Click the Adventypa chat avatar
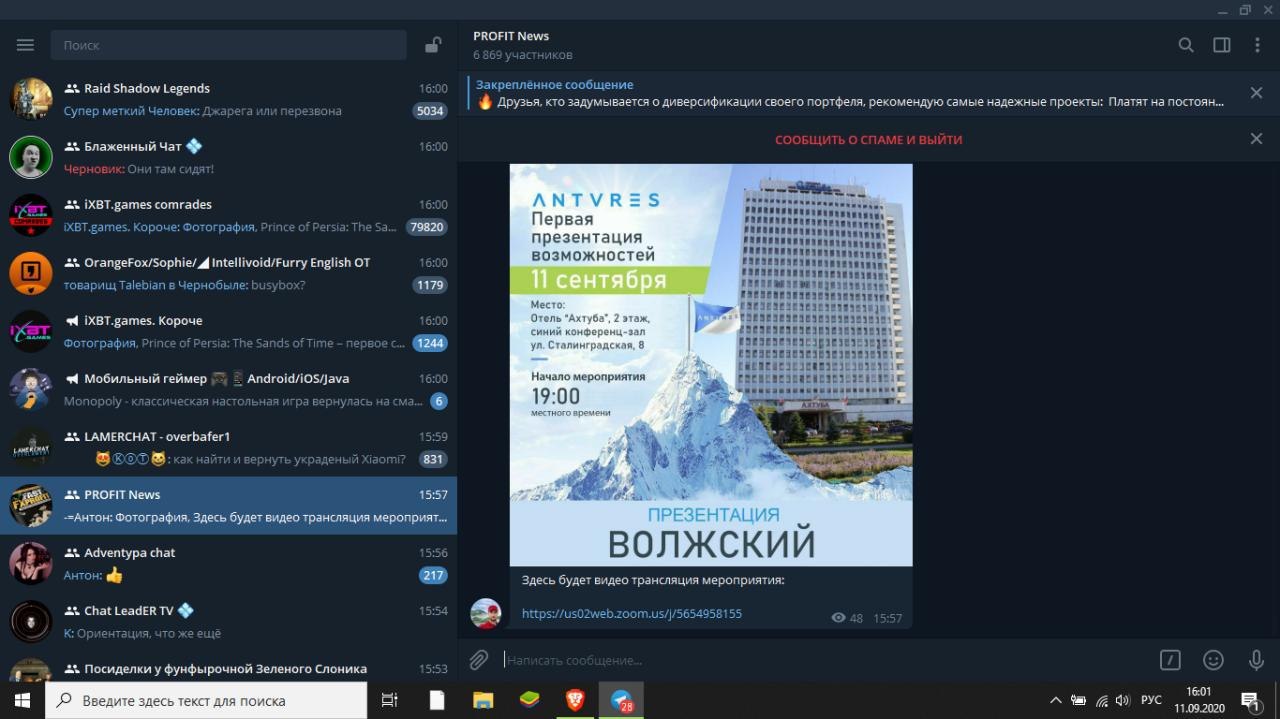This screenshot has height=719, width=1280. tap(31, 563)
